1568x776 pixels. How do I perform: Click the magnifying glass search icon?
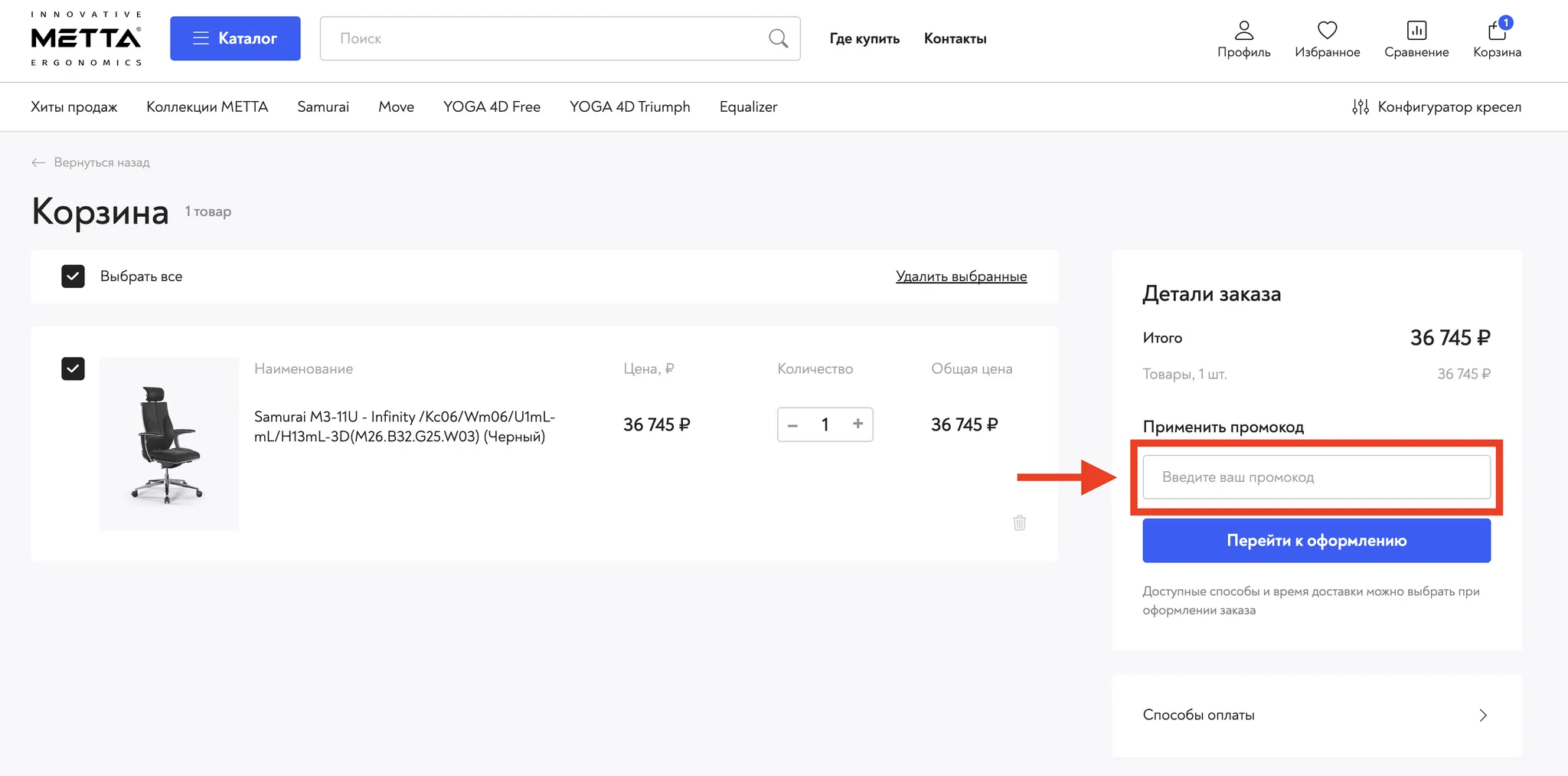[778, 38]
